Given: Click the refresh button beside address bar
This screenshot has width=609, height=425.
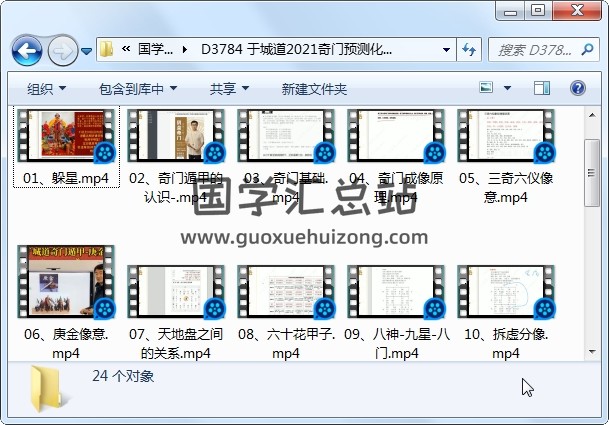Looking at the screenshot, I should pos(470,49).
